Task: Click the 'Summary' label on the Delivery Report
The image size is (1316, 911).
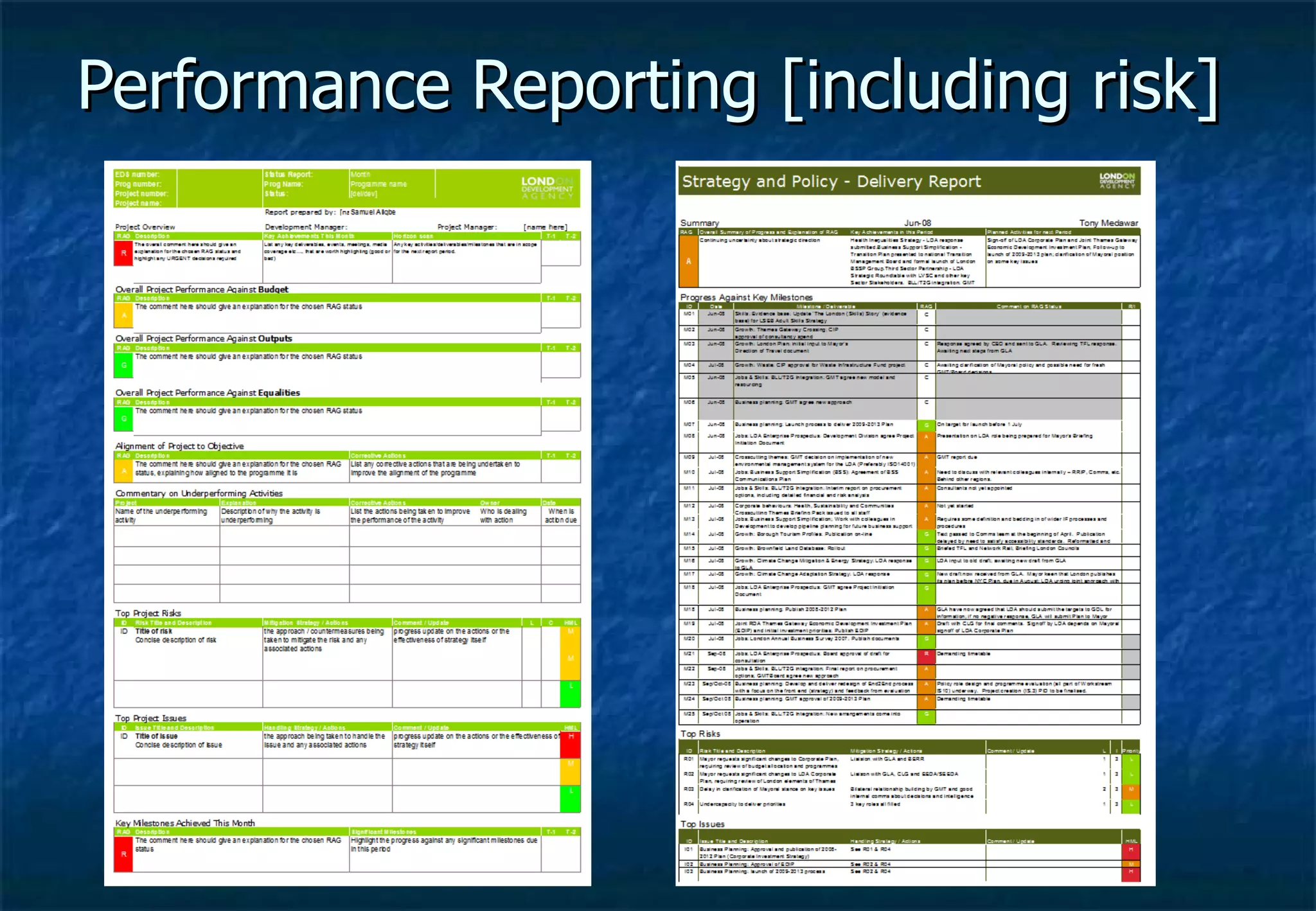Action: click(x=700, y=223)
